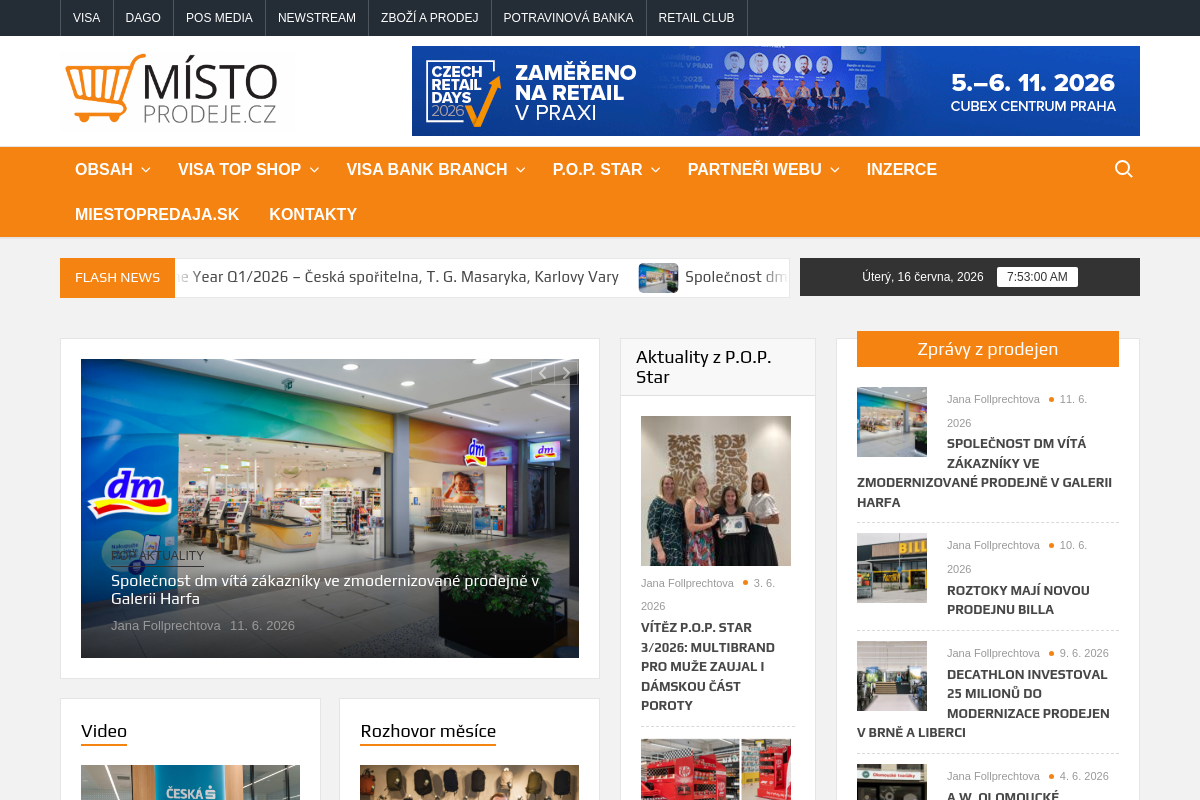Open article Decathlon investoval 25 milionů

click(983, 703)
